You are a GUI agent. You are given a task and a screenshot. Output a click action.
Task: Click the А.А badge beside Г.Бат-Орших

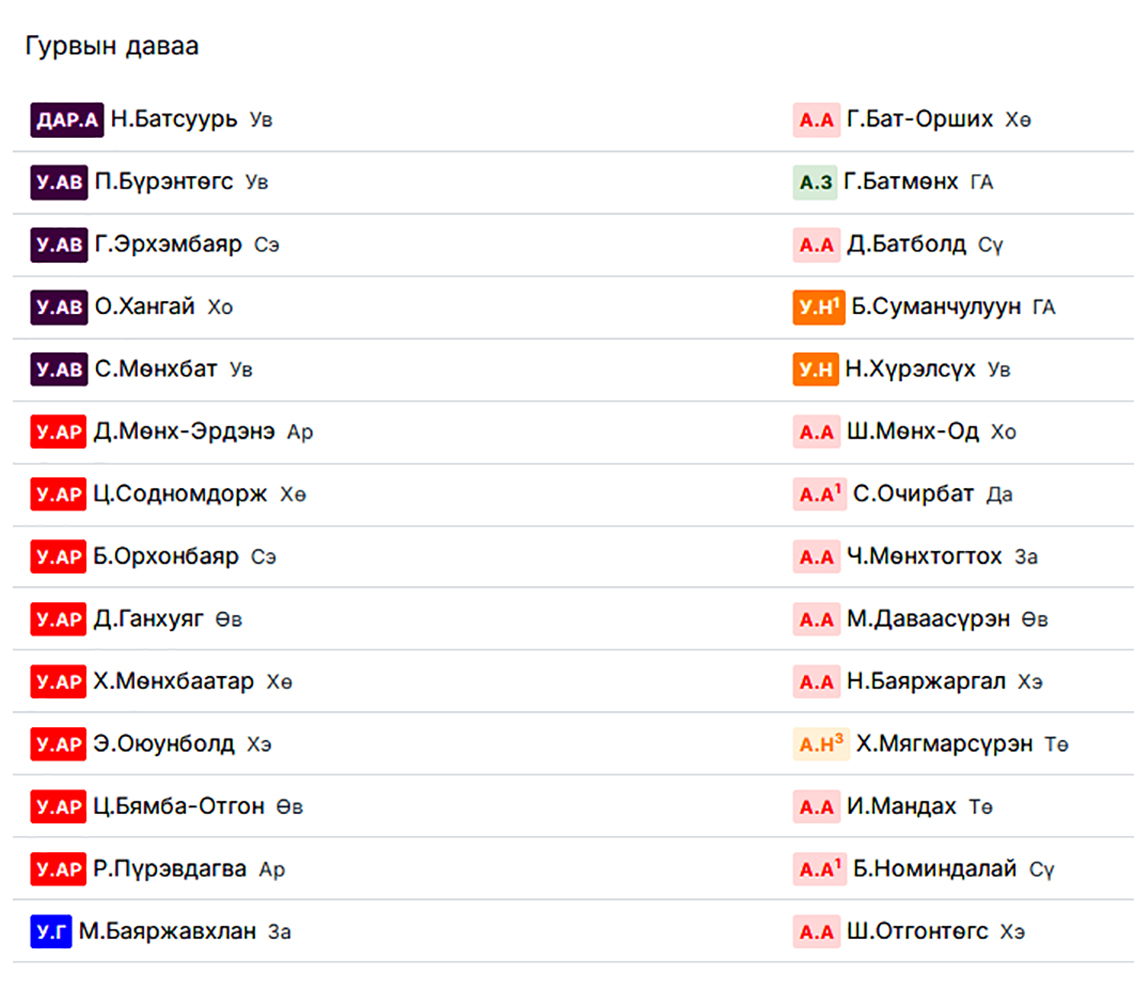click(816, 120)
